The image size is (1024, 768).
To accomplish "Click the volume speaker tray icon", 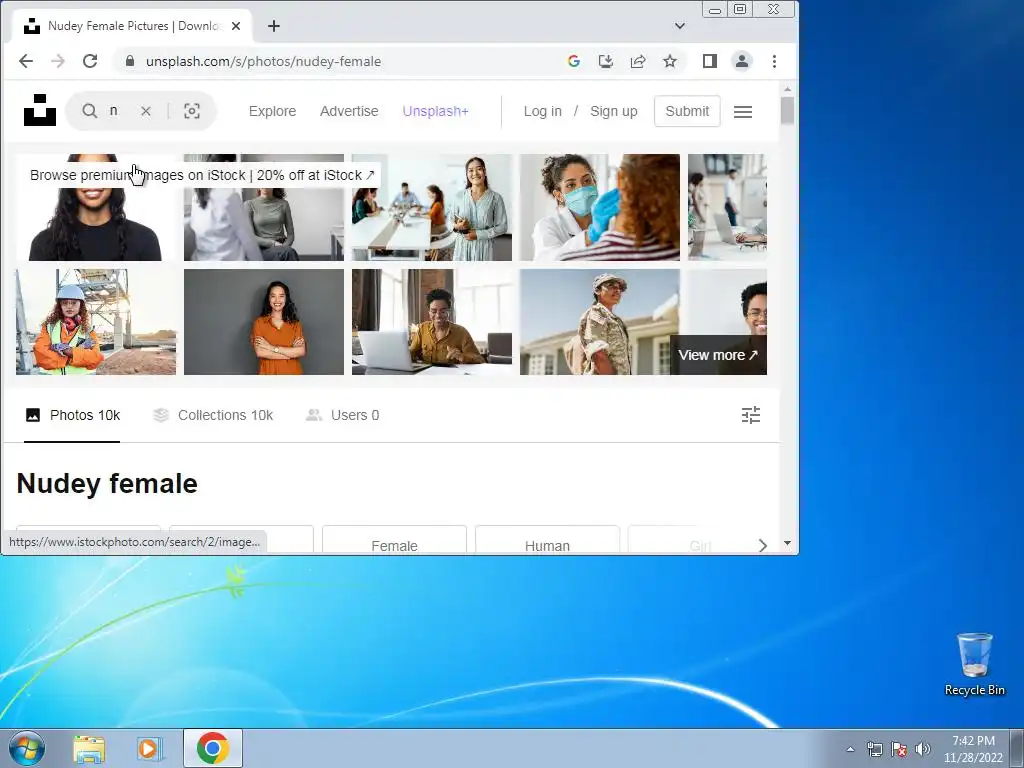I will pos(923,749).
